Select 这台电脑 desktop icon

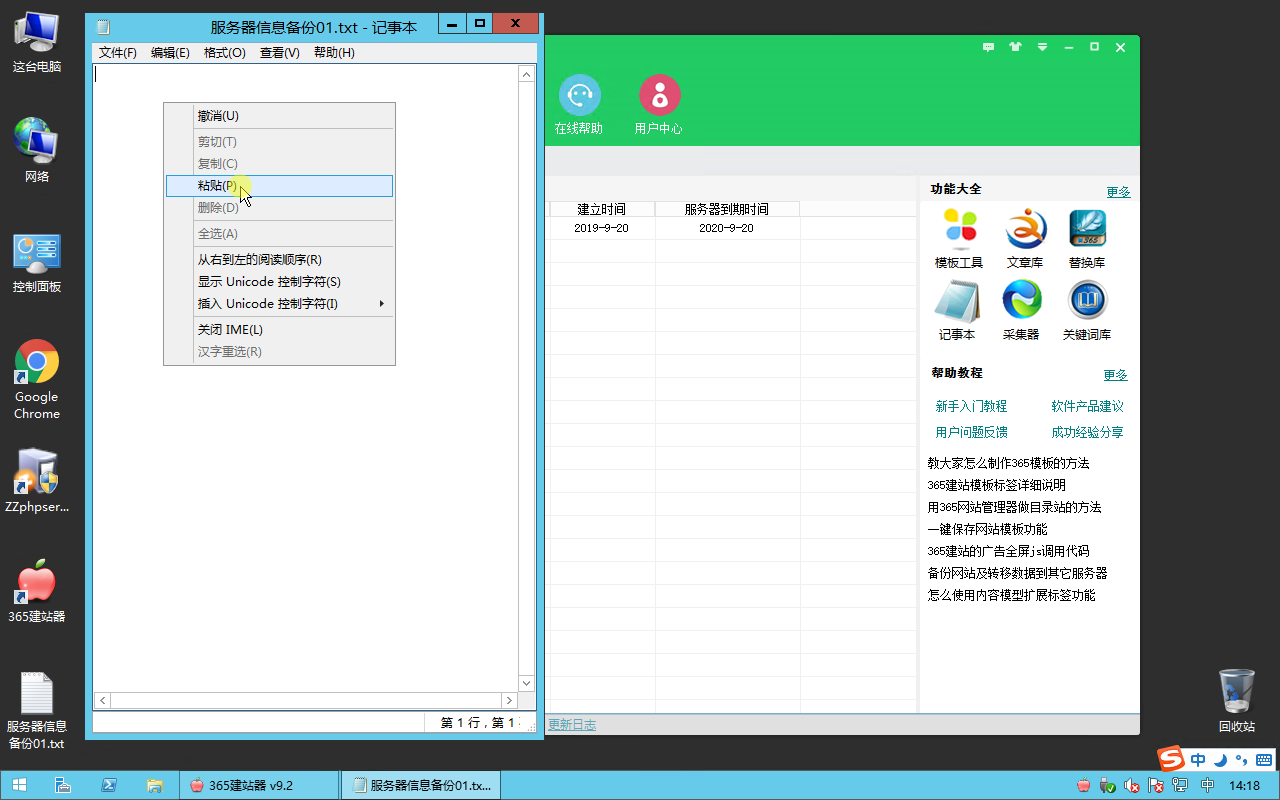coord(37,41)
